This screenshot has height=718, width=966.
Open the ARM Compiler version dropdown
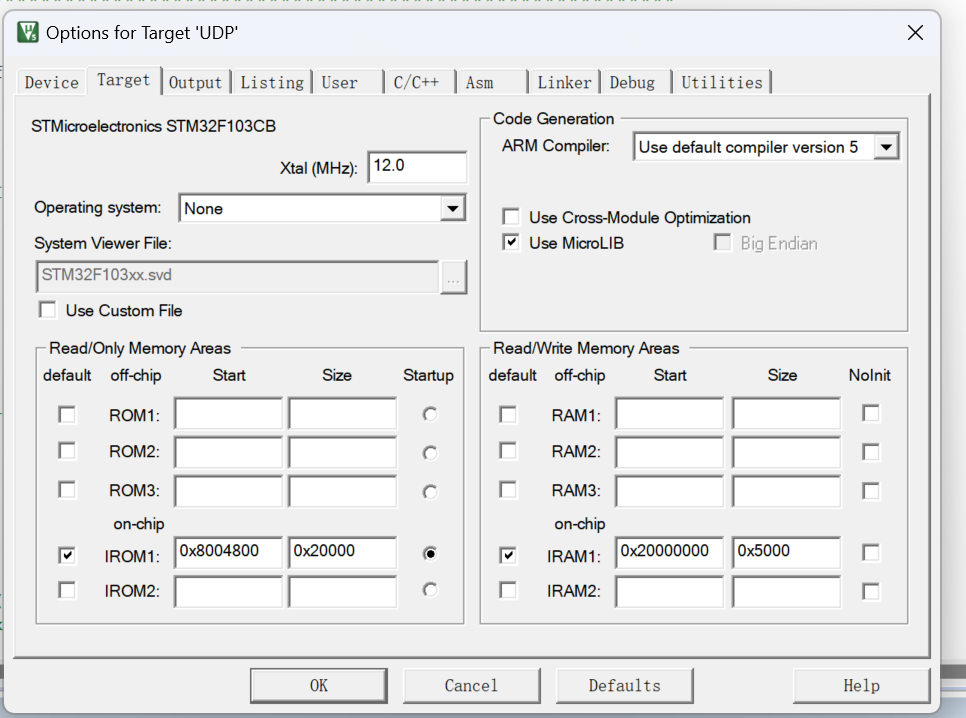tap(886, 147)
